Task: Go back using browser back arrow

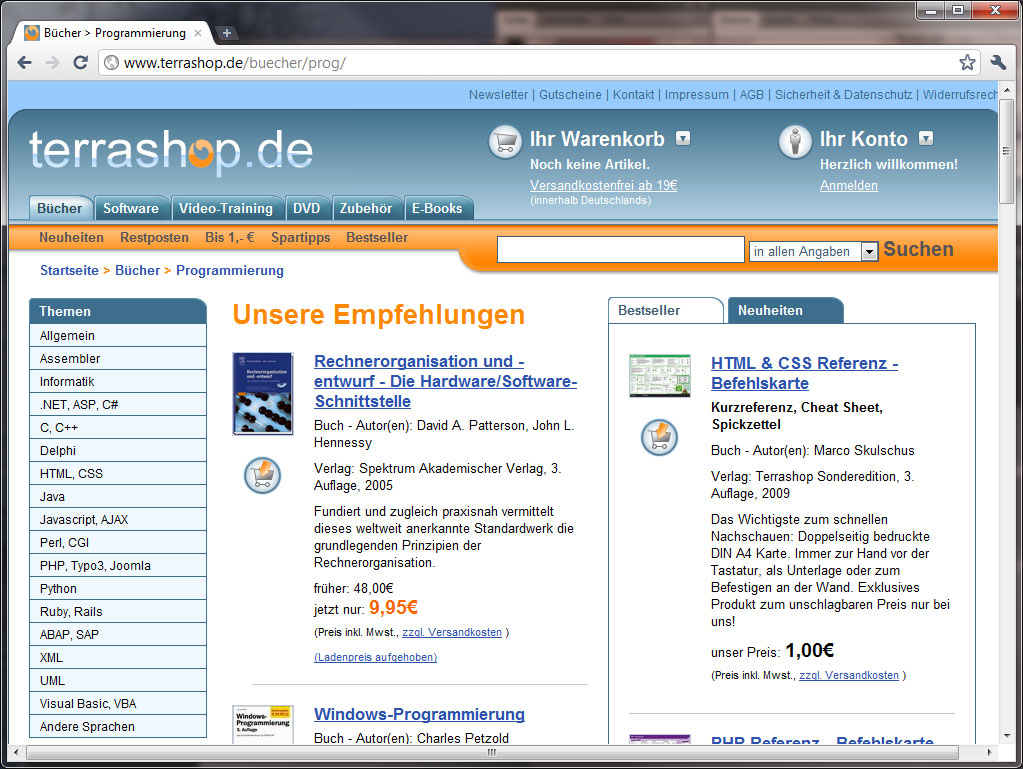Action: point(25,62)
